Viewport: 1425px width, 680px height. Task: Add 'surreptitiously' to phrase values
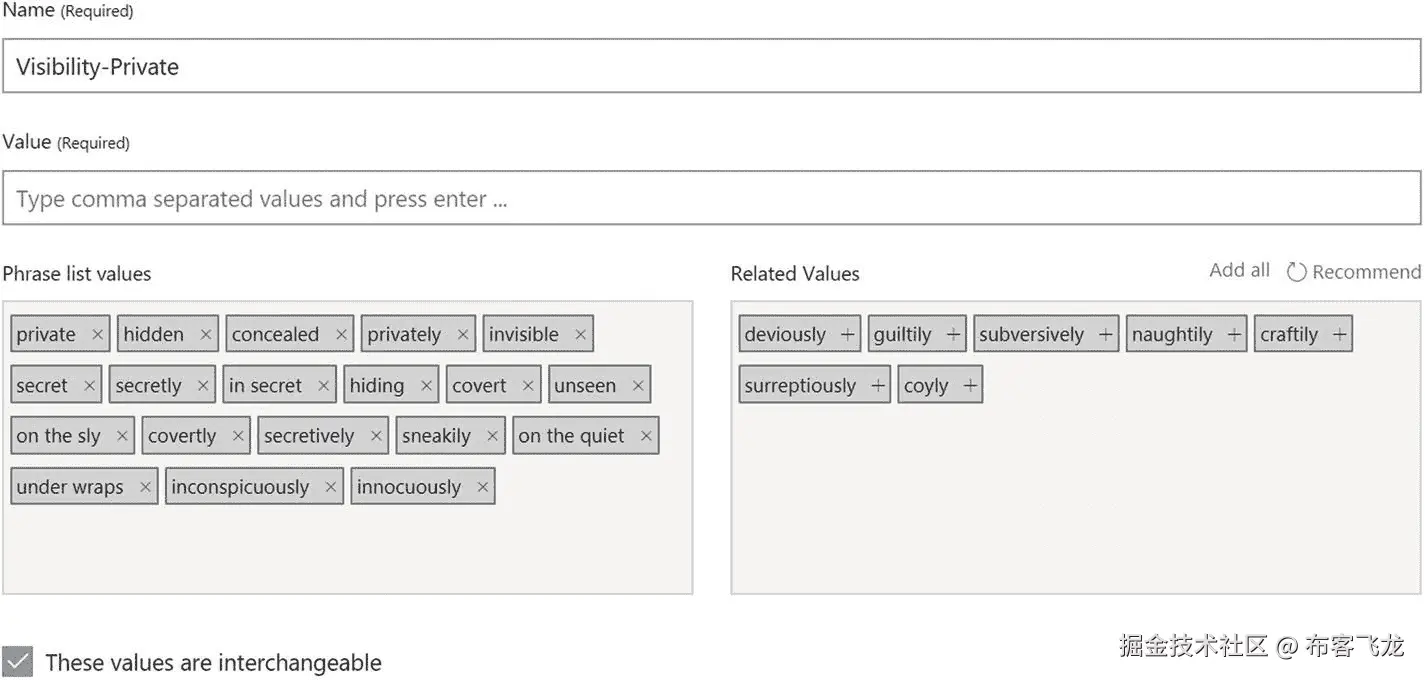point(878,386)
